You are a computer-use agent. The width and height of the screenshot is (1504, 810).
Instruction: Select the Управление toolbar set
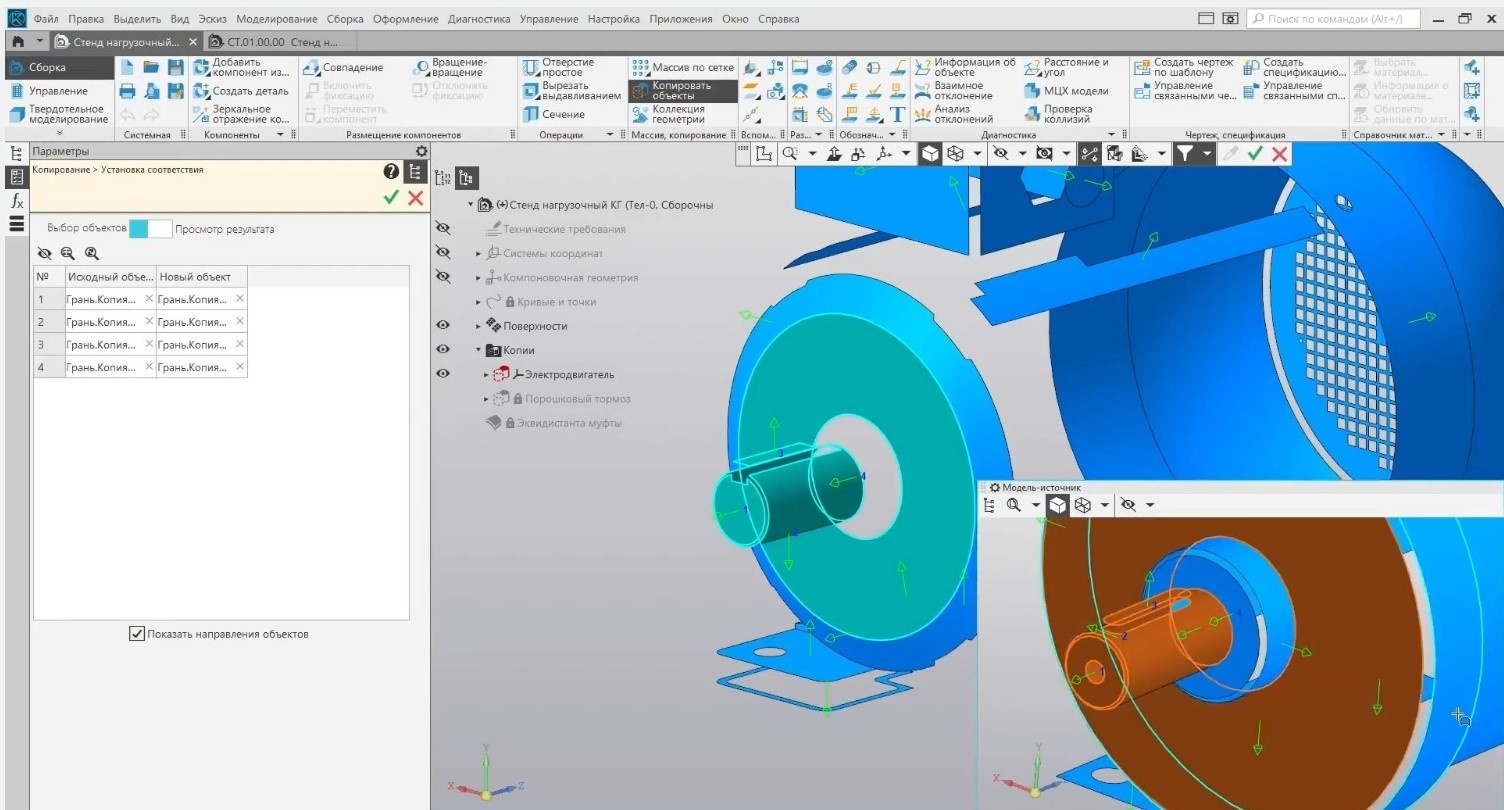click(x=58, y=91)
